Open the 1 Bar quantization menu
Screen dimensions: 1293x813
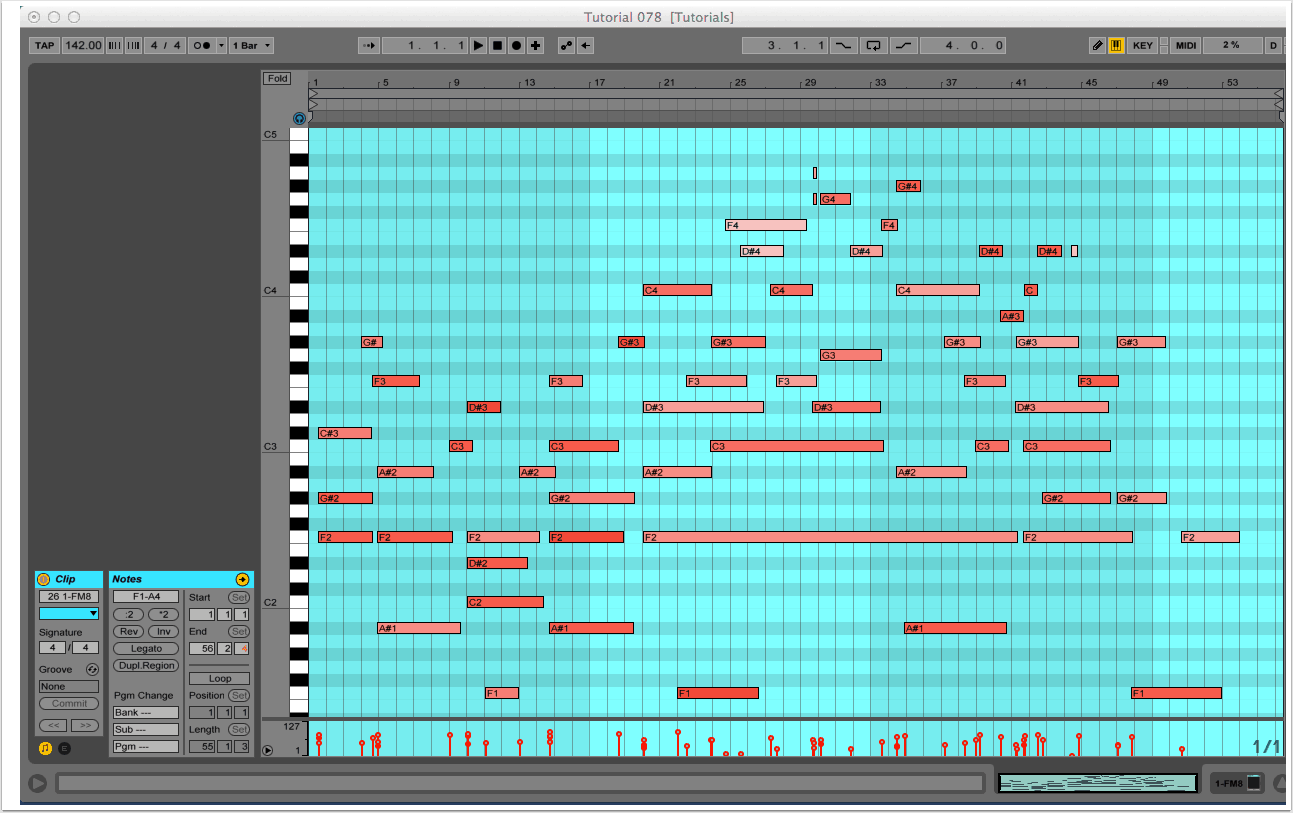251,45
